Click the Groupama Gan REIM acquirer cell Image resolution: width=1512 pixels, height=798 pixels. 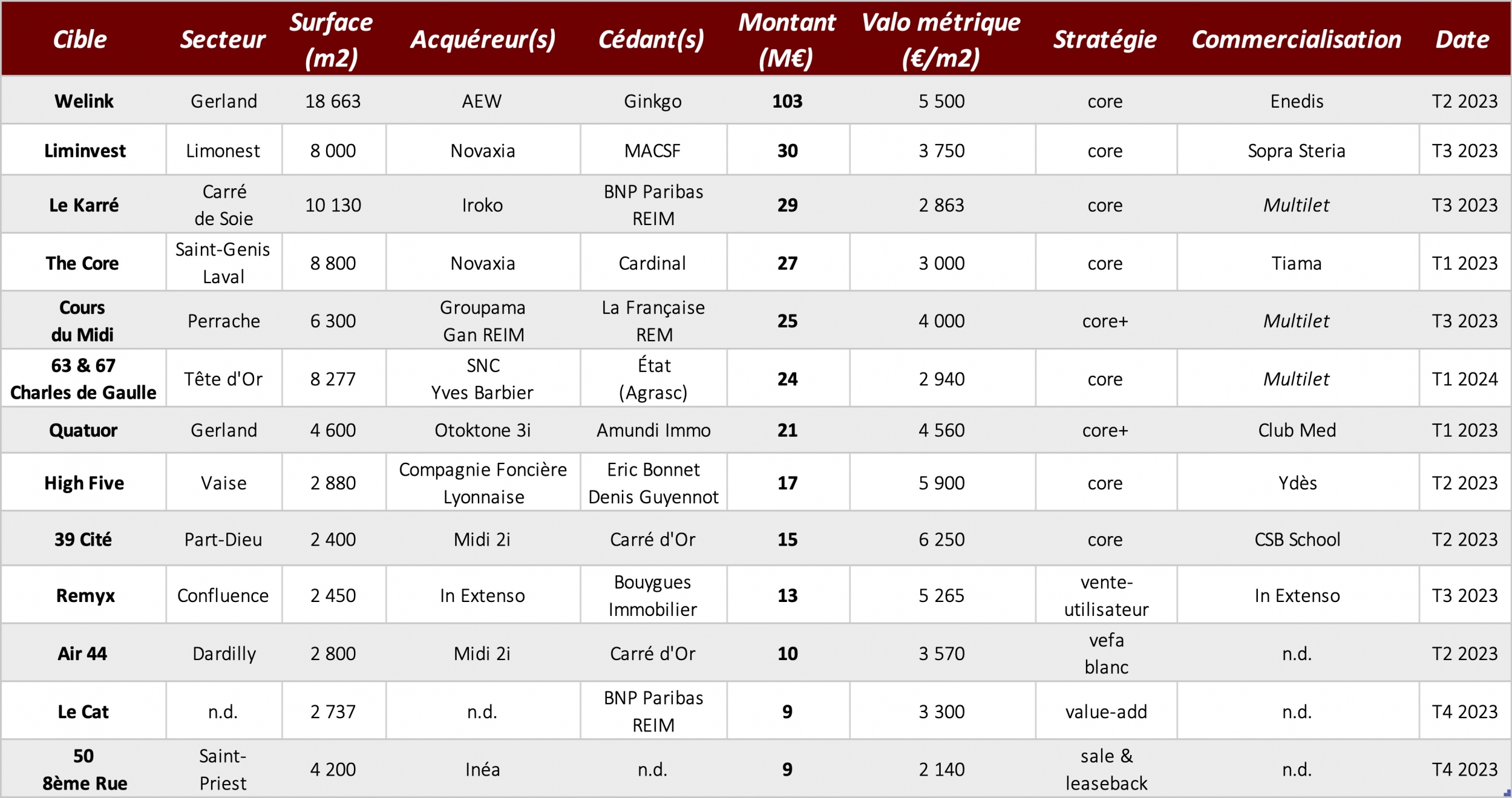click(x=483, y=321)
